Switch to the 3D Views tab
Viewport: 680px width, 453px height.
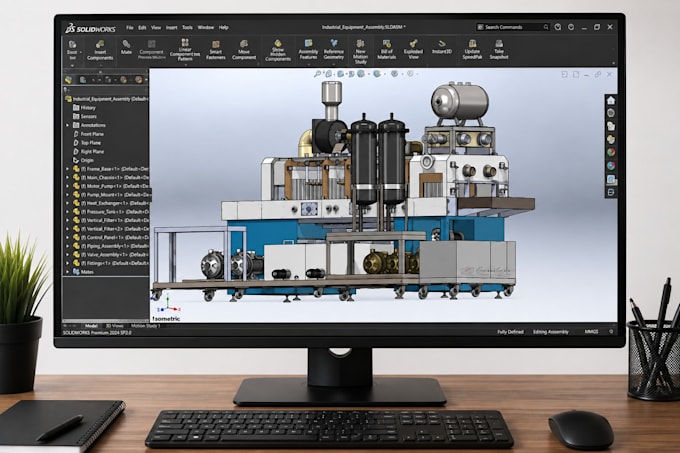[x=114, y=326]
